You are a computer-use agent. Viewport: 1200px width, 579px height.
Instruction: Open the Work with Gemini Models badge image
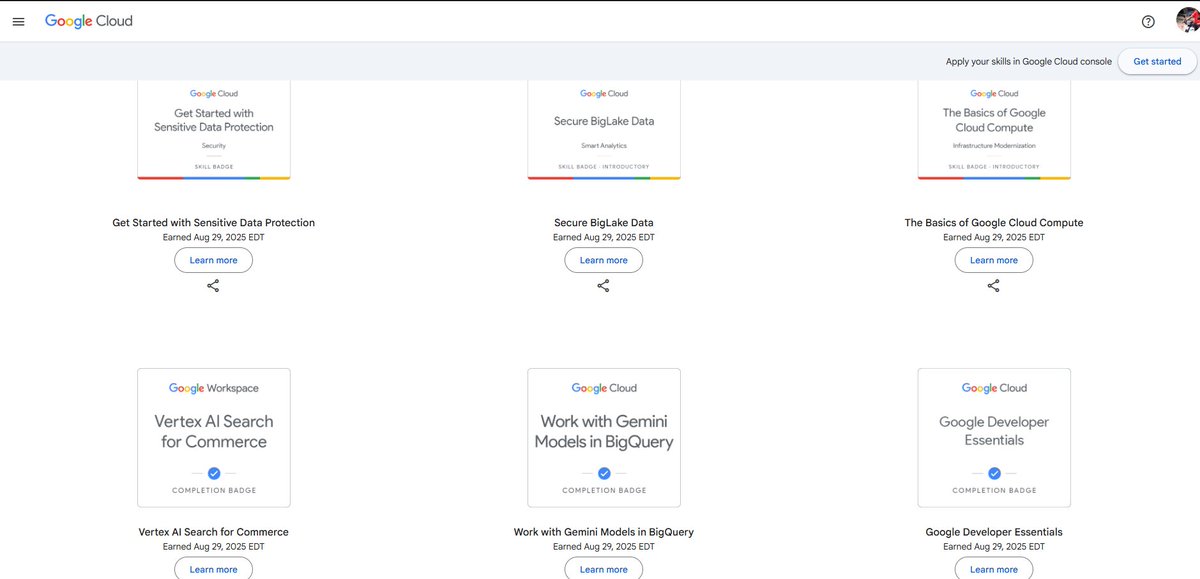[604, 438]
